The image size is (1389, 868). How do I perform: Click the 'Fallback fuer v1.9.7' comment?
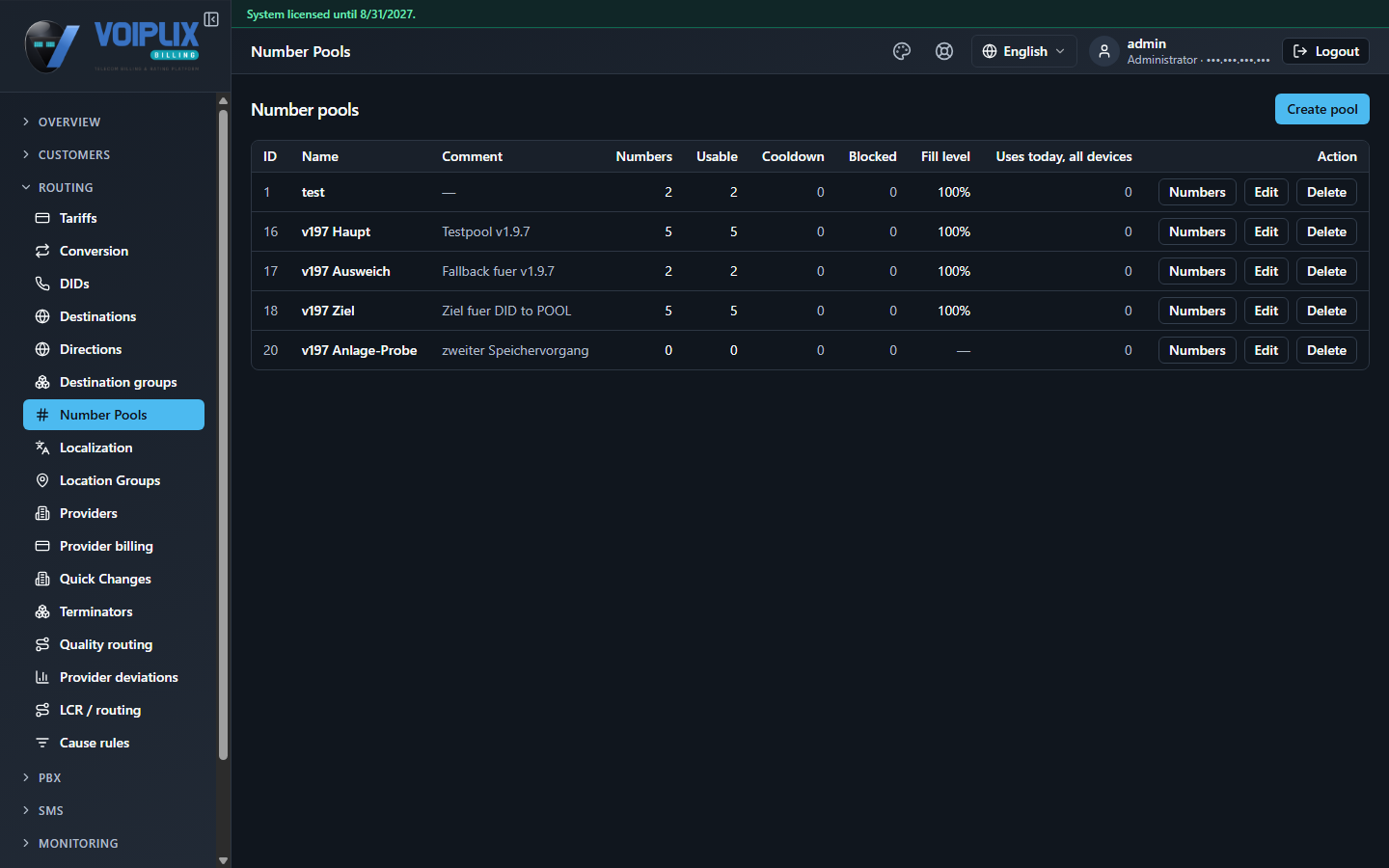tap(498, 271)
